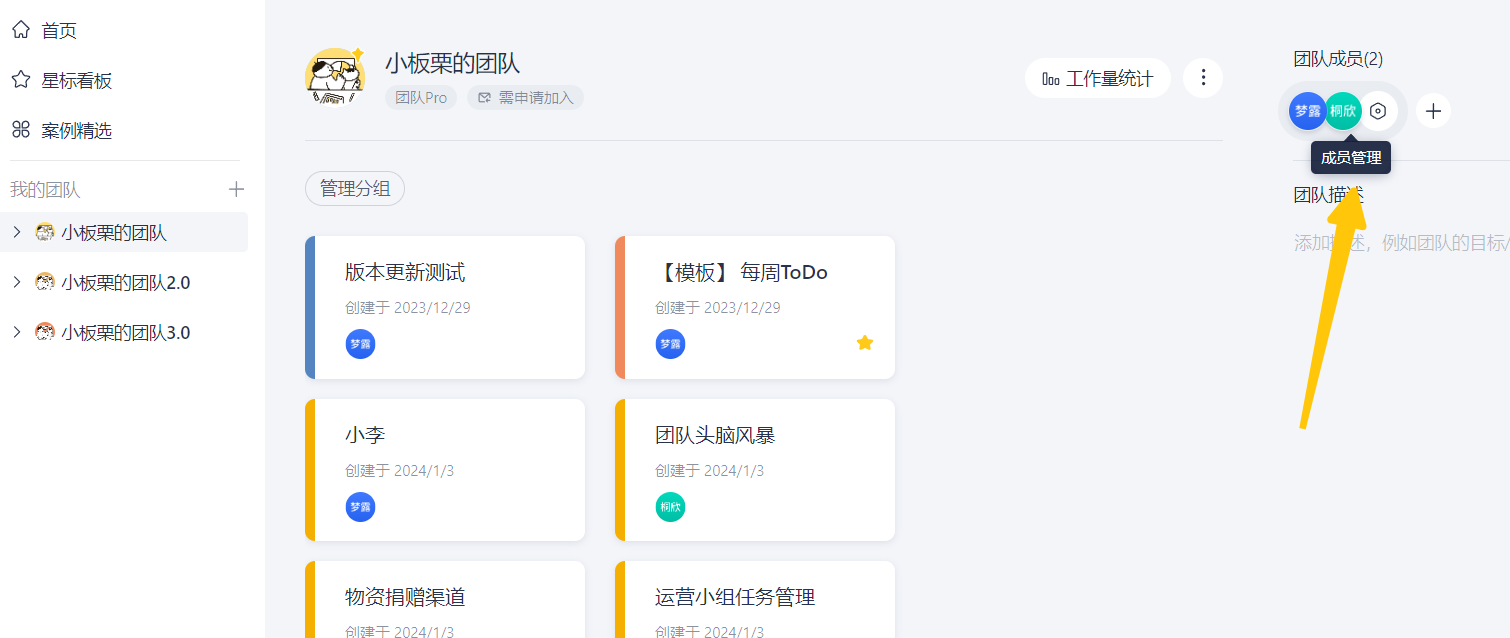Open 星标看板 in the sidebar

[x=76, y=81]
